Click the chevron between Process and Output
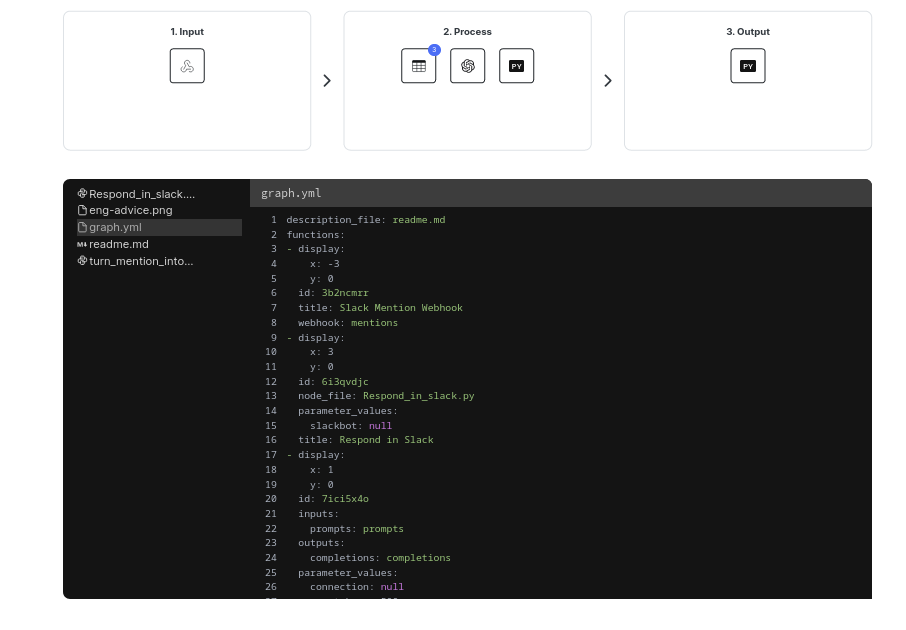The image size is (906, 630). pyautogui.click(x=608, y=80)
